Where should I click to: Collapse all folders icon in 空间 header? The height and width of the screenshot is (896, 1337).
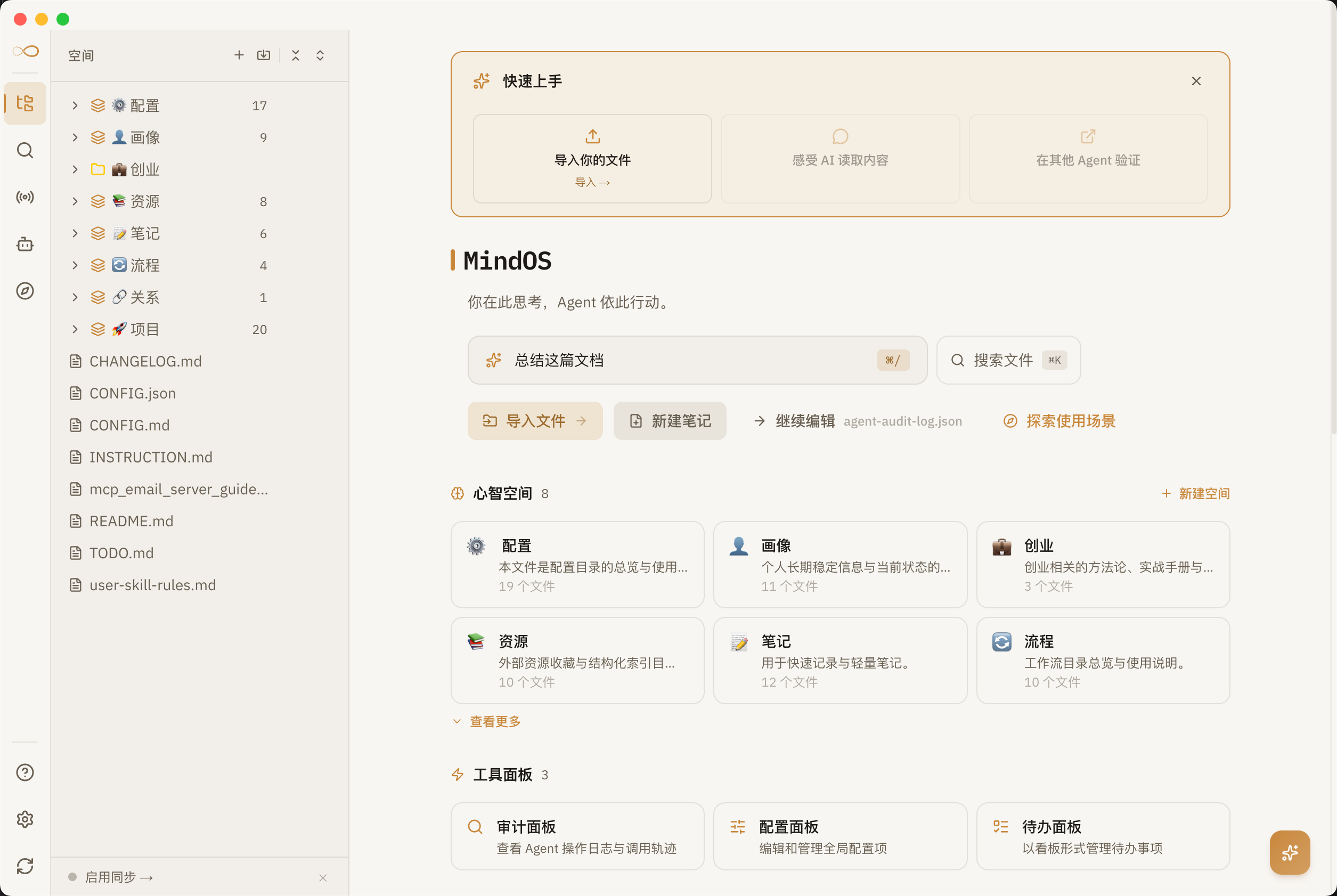[x=296, y=55]
